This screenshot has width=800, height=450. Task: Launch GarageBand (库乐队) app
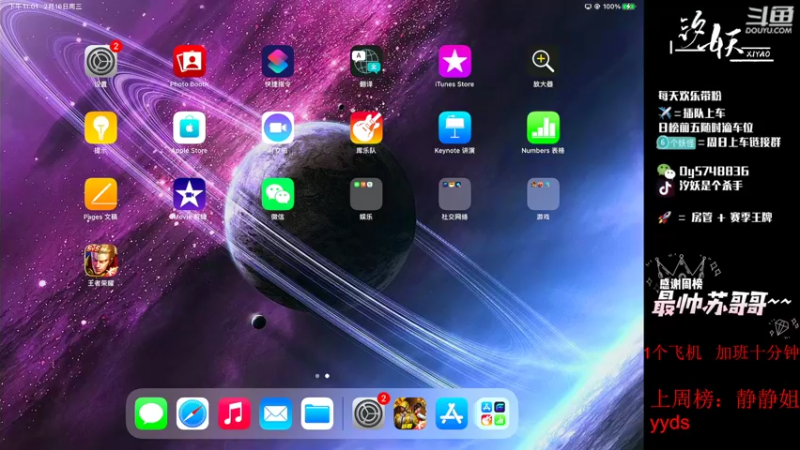click(x=366, y=128)
